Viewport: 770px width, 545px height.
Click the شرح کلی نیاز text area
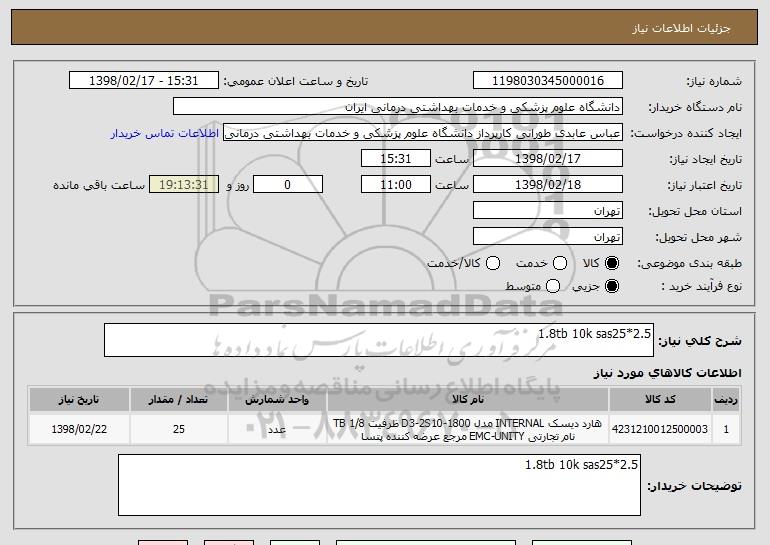tap(379, 340)
